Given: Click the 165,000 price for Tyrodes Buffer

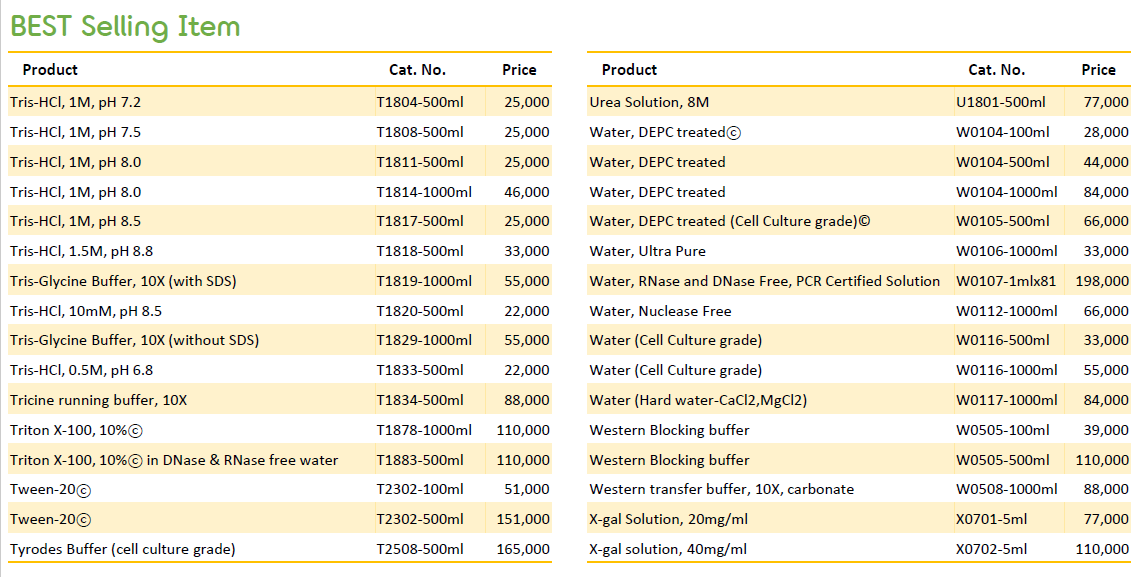Looking at the screenshot, I should point(523,549).
